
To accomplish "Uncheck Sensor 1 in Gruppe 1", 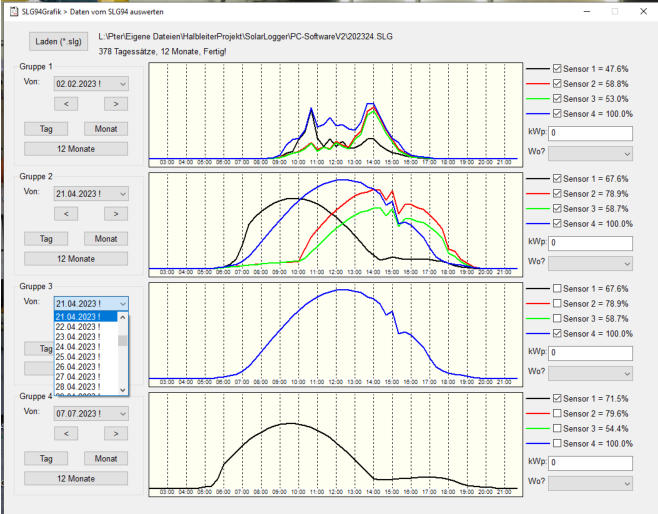I will click(x=558, y=69).
